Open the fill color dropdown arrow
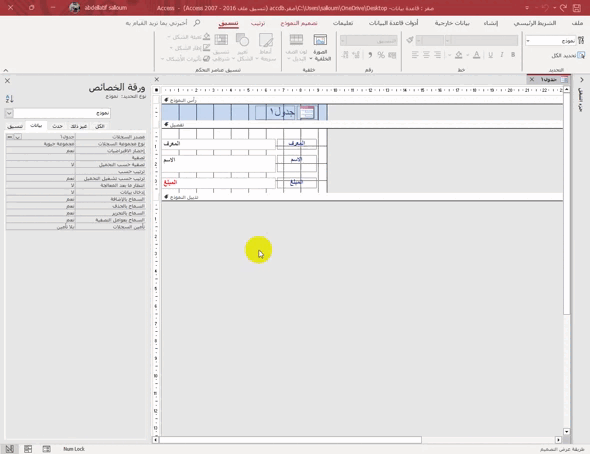The height and width of the screenshot is (454, 590). click(x=449, y=55)
